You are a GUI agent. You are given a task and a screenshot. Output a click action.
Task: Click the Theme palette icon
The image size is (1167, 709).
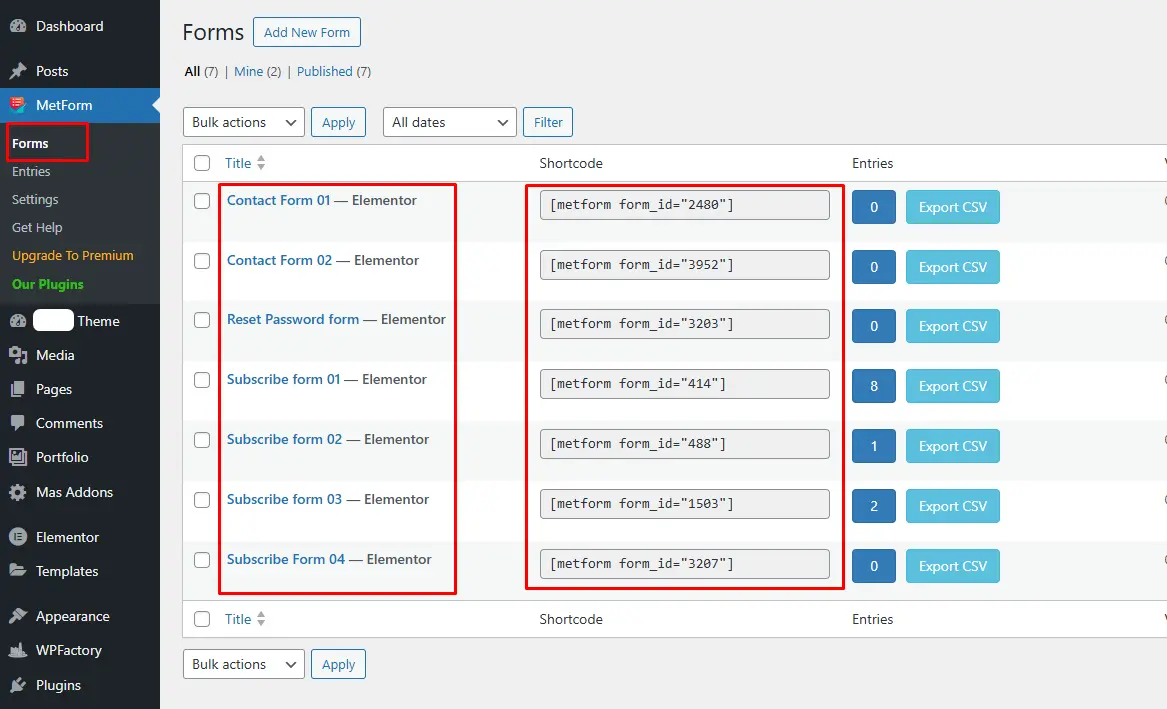click(x=18, y=321)
